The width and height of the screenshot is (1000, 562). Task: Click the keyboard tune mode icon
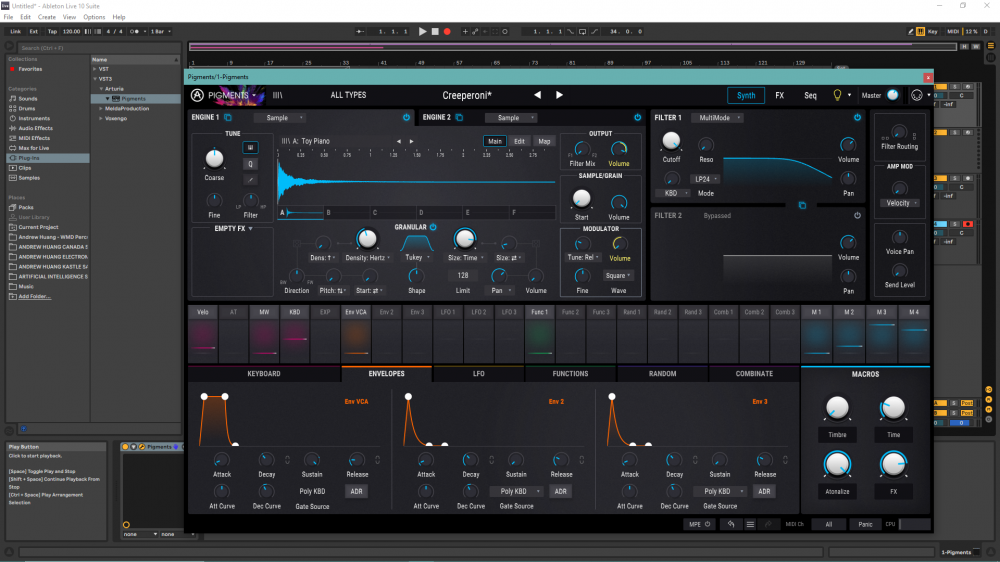(250, 147)
